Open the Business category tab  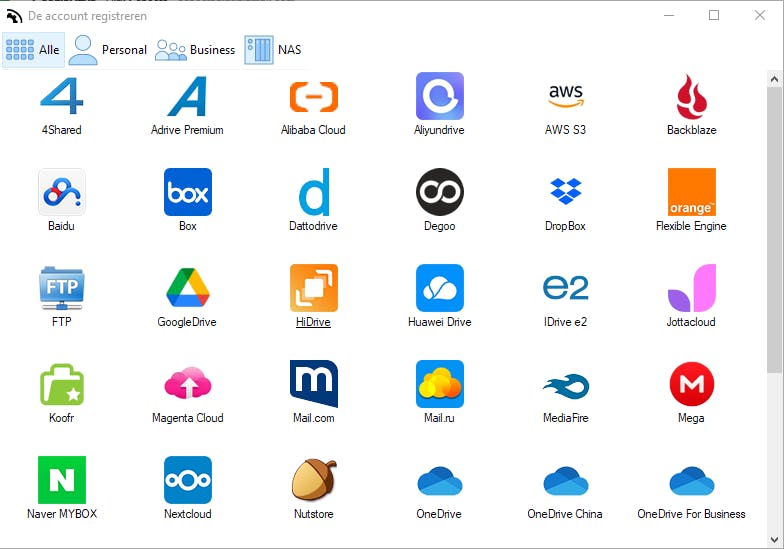pos(195,50)
